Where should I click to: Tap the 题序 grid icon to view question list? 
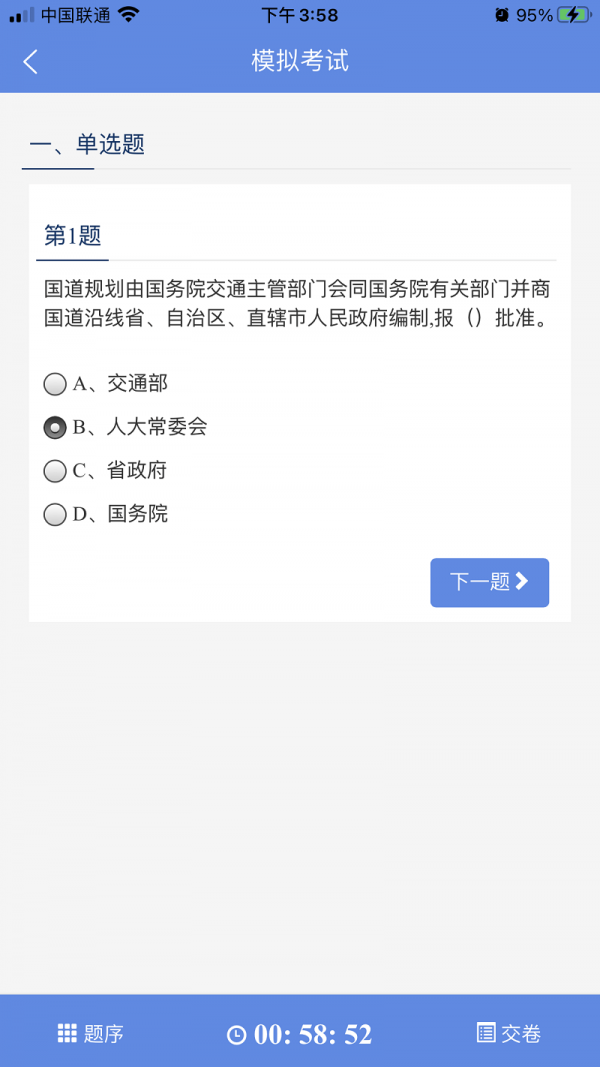point(69,1035)
